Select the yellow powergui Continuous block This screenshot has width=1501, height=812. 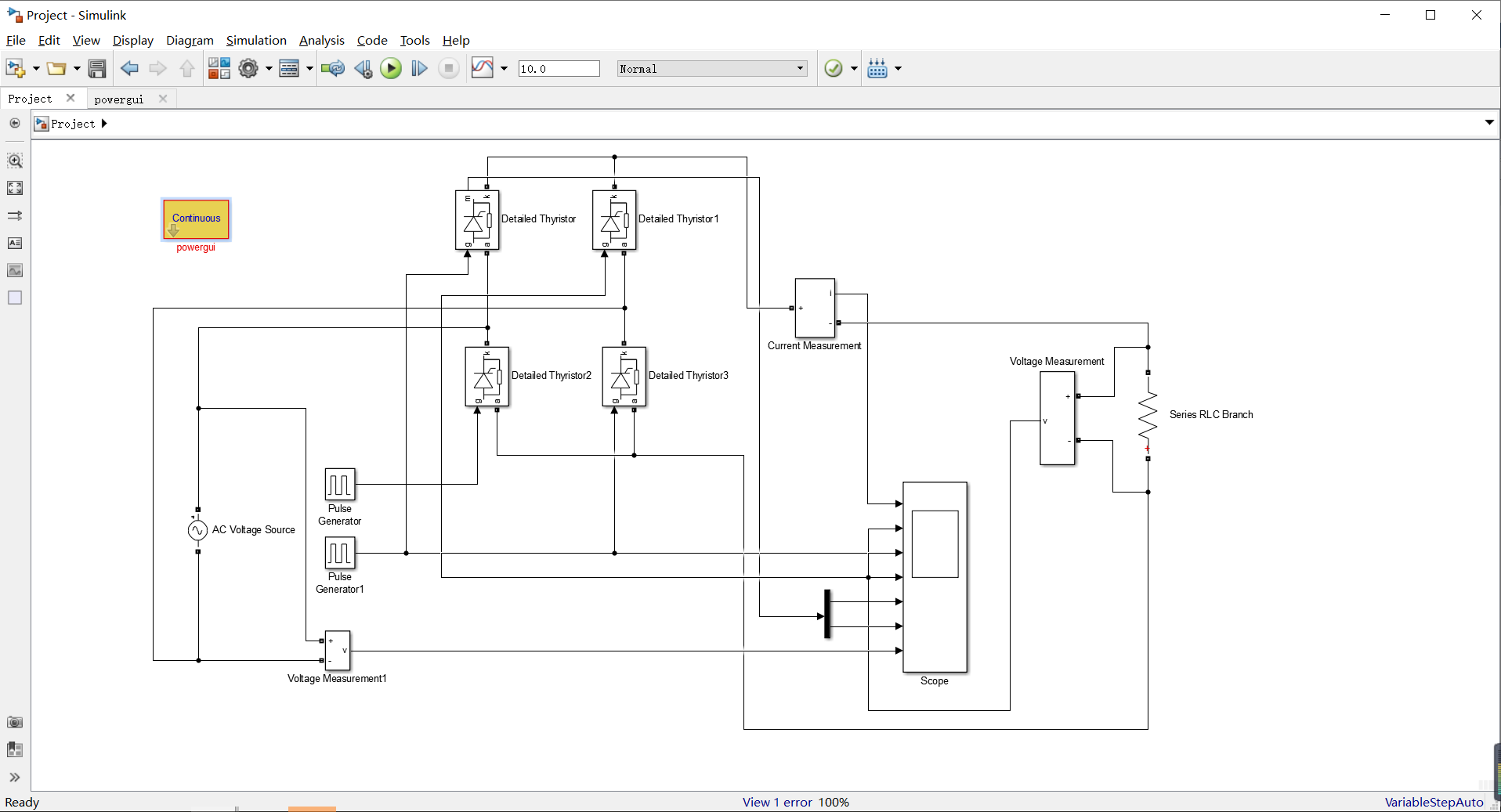click(196, 219)
